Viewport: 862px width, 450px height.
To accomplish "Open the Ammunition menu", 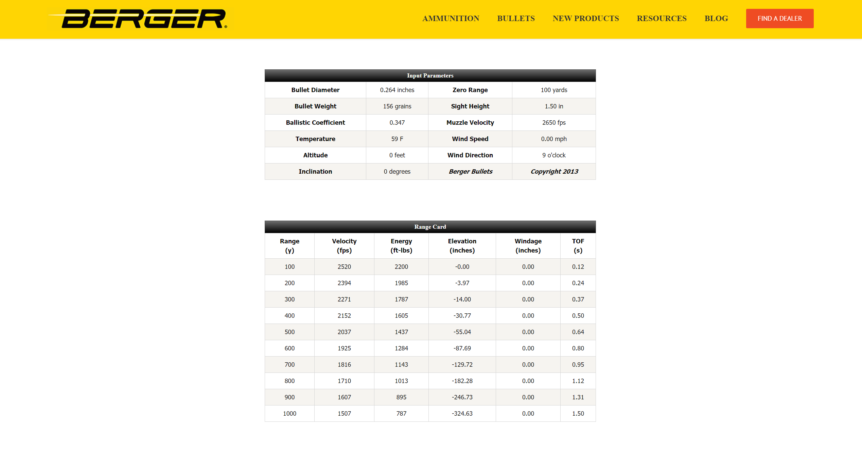I will pyautogui.click(x=450, y=19).
